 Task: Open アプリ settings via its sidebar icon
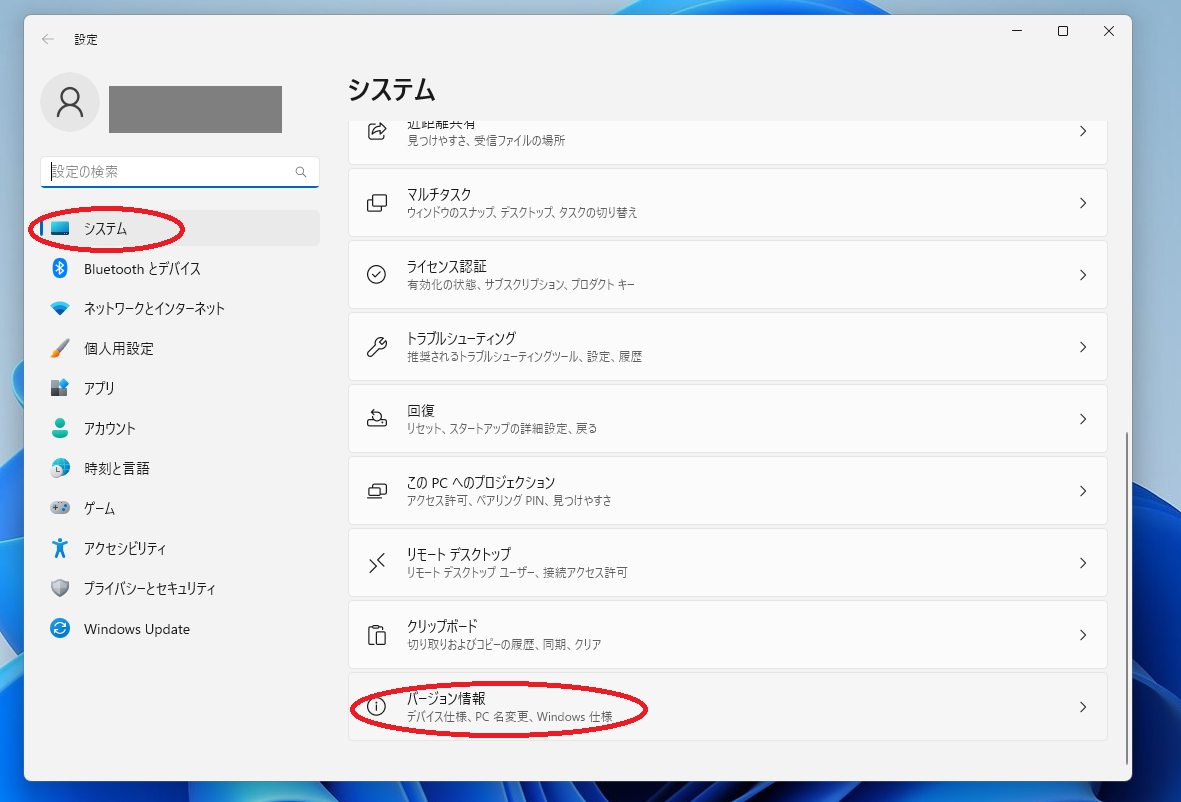point(63,388)
